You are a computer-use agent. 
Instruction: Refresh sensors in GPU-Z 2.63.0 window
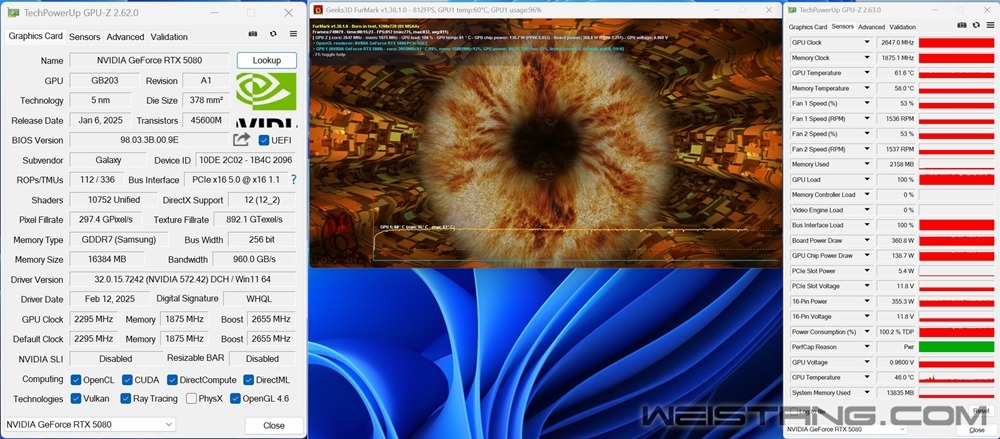pos(975,25)
